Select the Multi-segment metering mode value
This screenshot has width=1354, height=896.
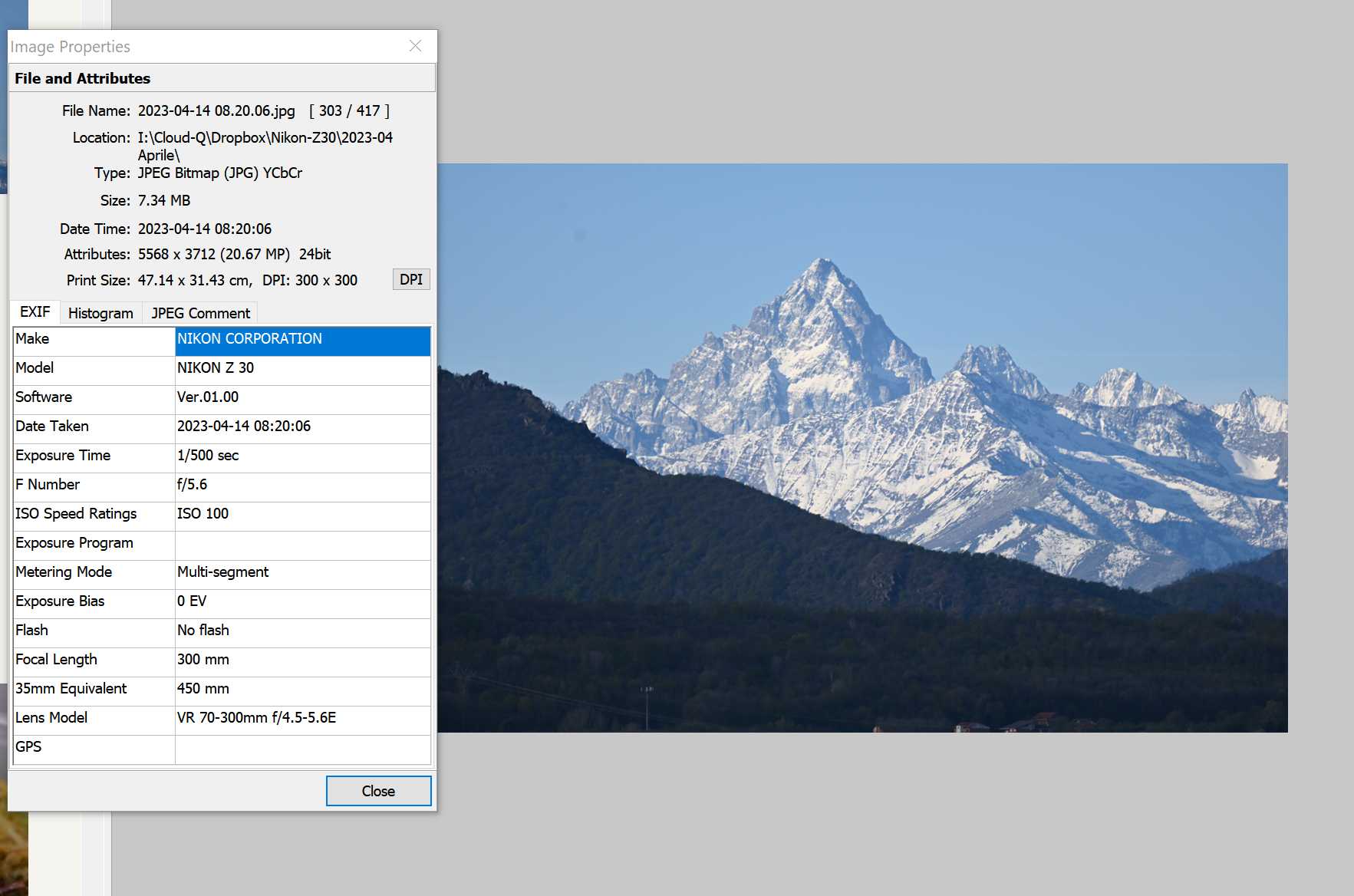click(302, 575)
